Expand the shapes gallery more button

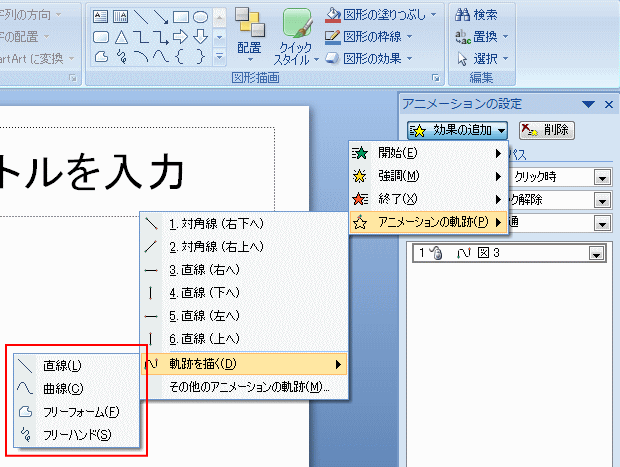click(x=219, y=57)
